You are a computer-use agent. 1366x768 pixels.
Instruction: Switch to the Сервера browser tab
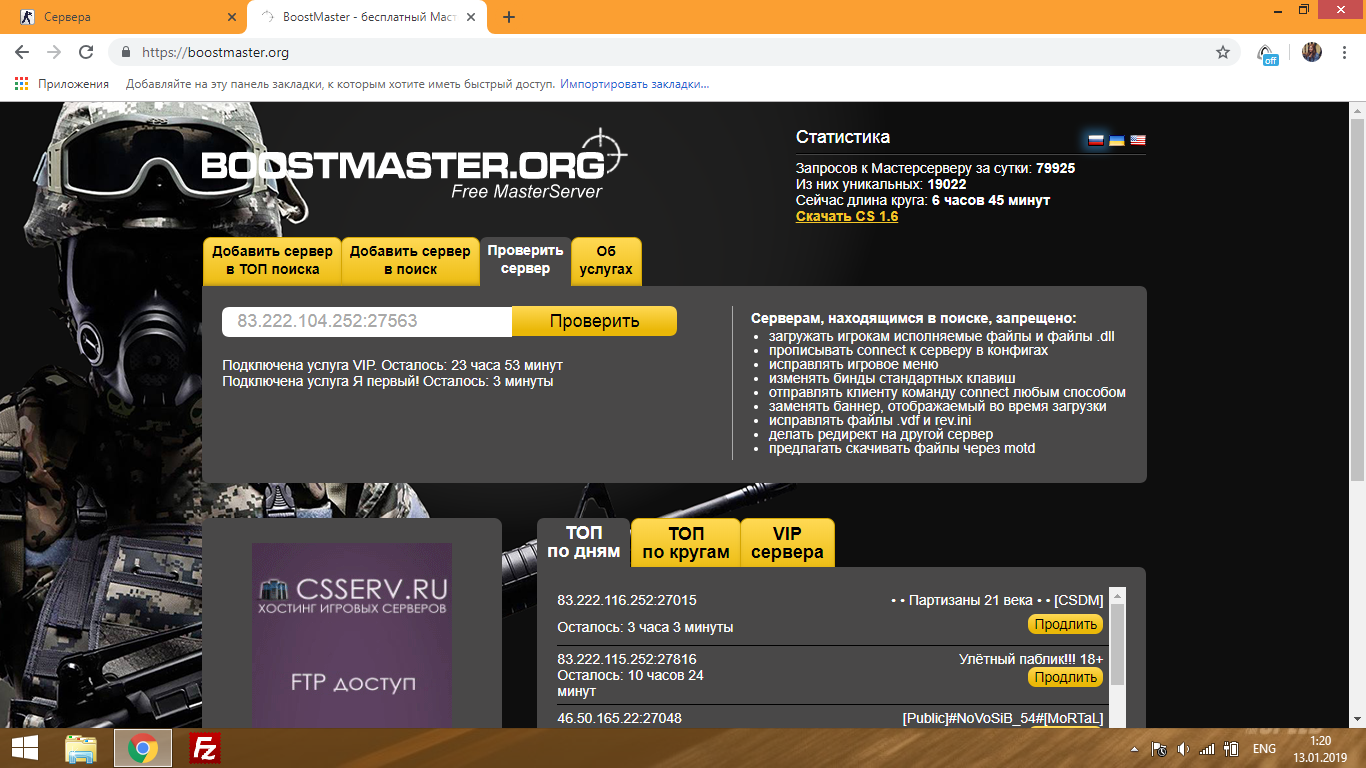(x=123, y=17)
